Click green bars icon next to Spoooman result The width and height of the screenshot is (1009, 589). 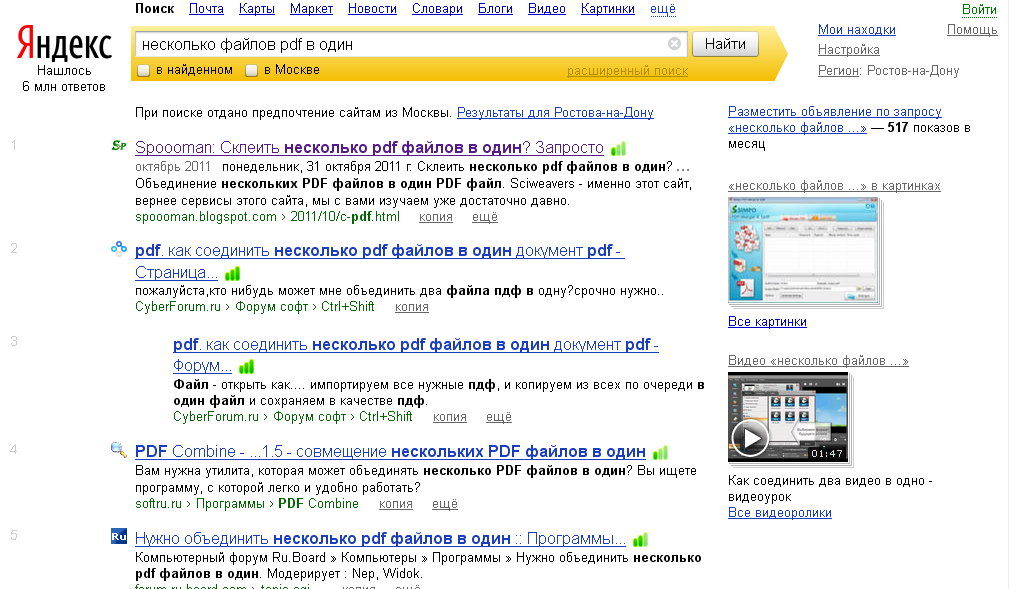(618, 149)
